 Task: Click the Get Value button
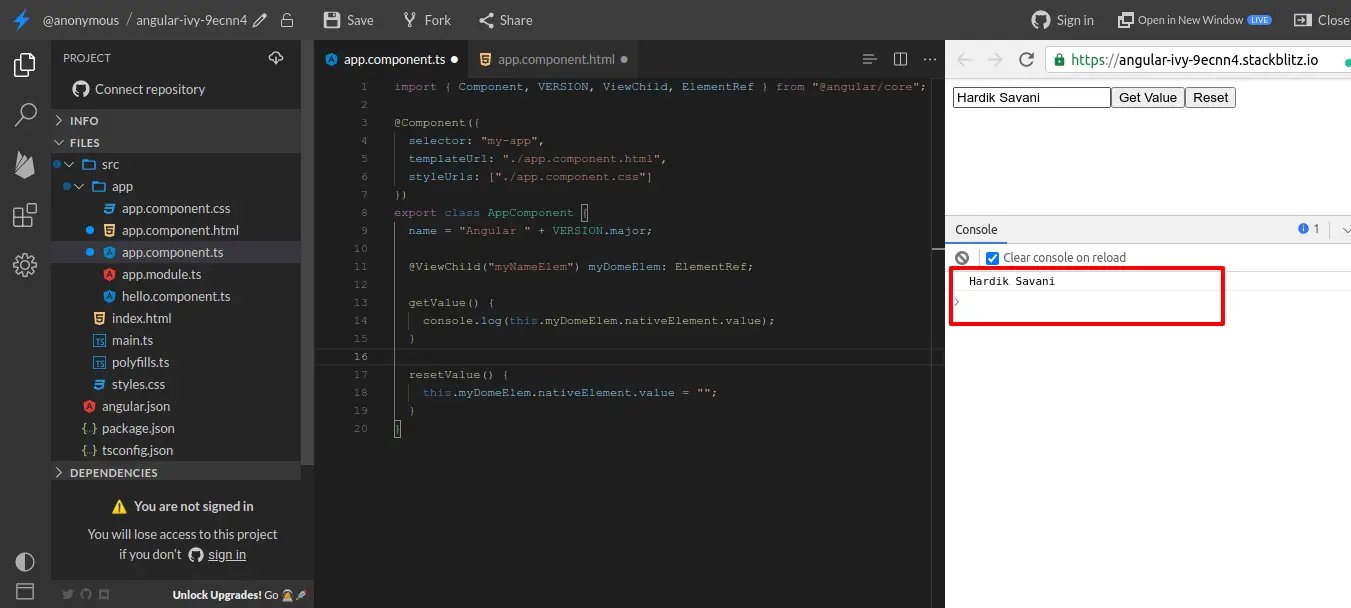[1147, 97]
